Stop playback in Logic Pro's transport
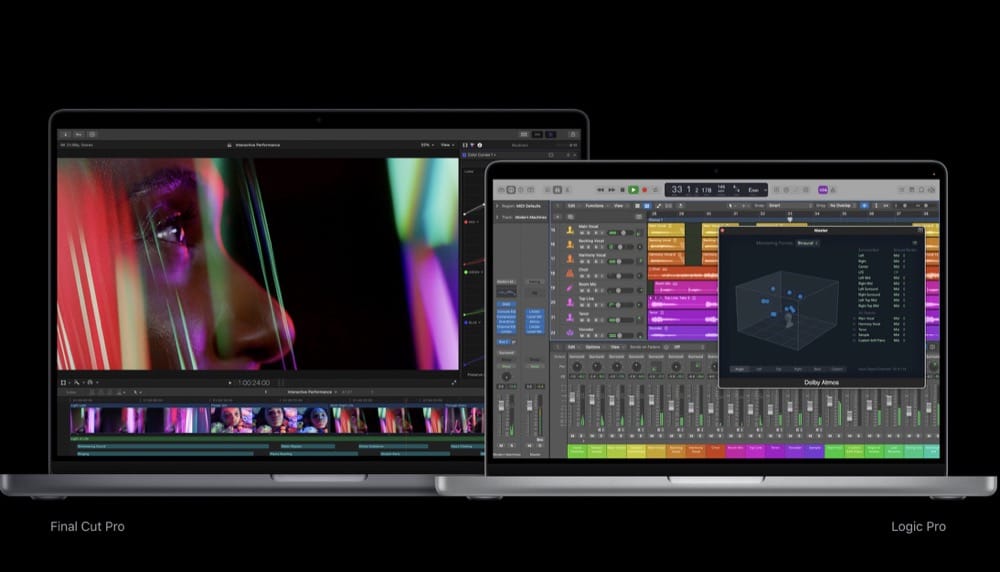Screen dimensions: 1000x572 [x=622, y=190]
